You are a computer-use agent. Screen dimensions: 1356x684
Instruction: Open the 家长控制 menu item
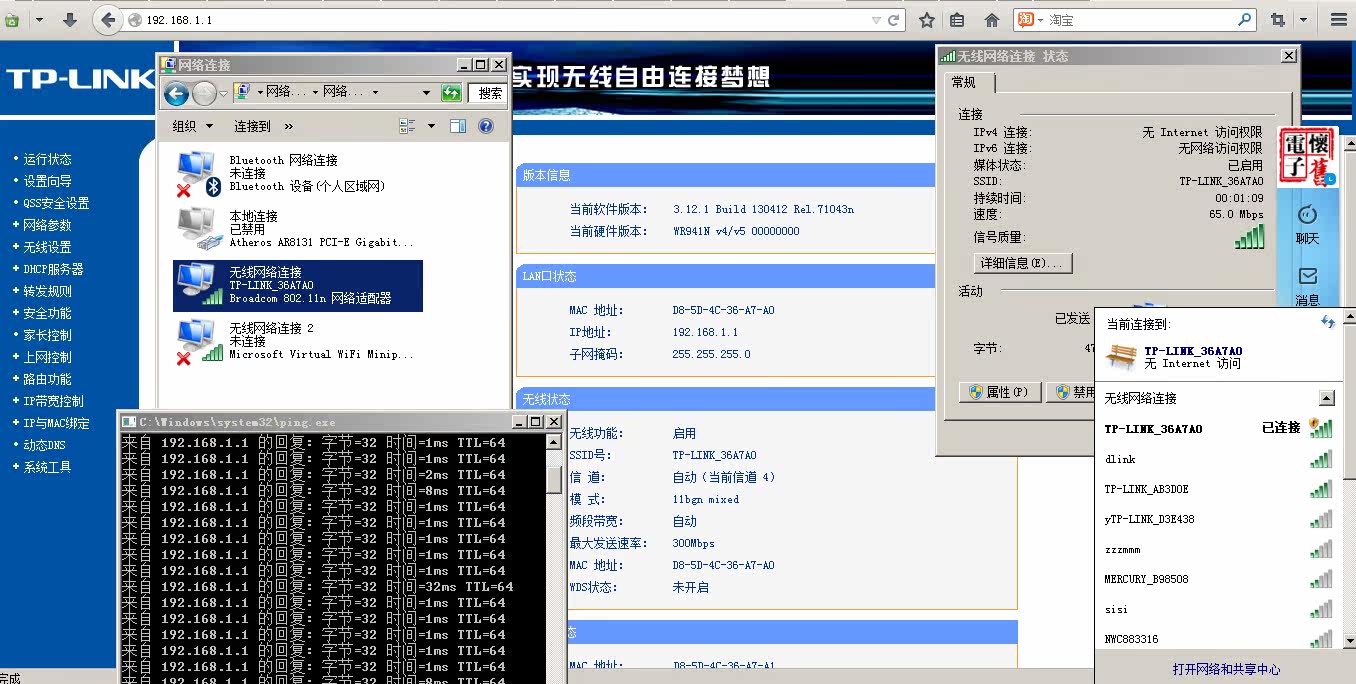coord(48,335)
